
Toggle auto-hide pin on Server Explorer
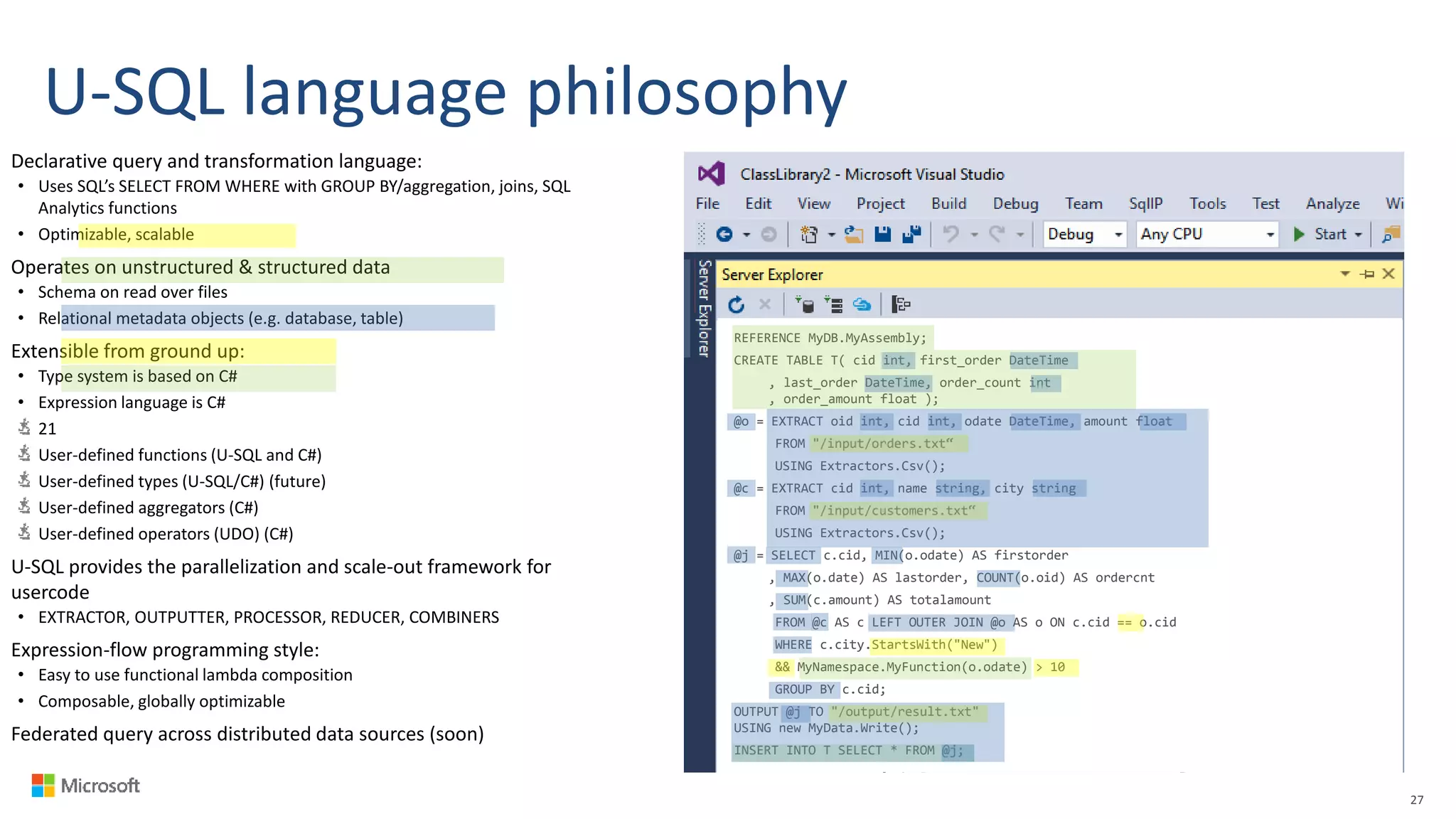[1367, 274]
